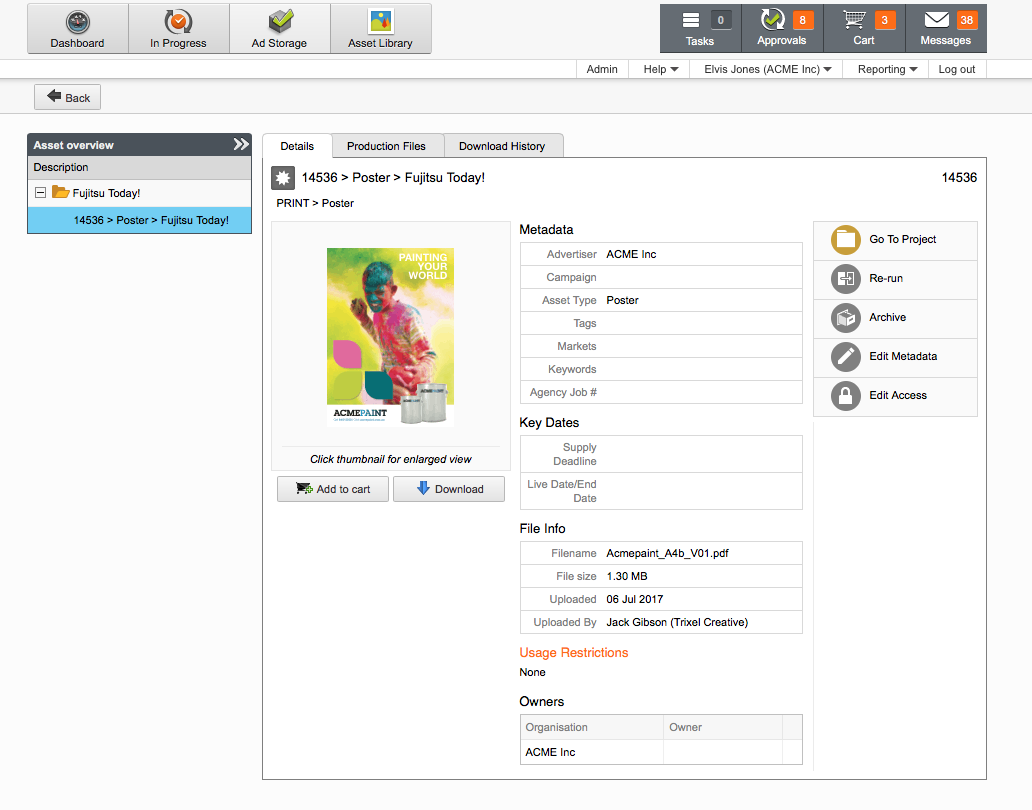The height and width of the screenshot is (810, 1032).
Task: Switch to the Download History tab
Action: point(502,146)
